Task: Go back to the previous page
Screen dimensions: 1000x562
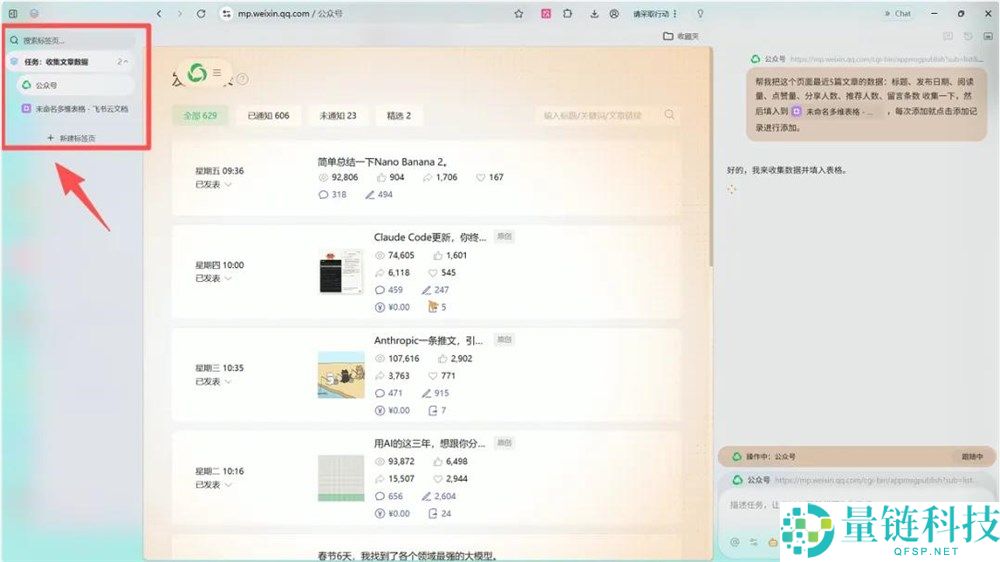Action: [x=159, y=13]
